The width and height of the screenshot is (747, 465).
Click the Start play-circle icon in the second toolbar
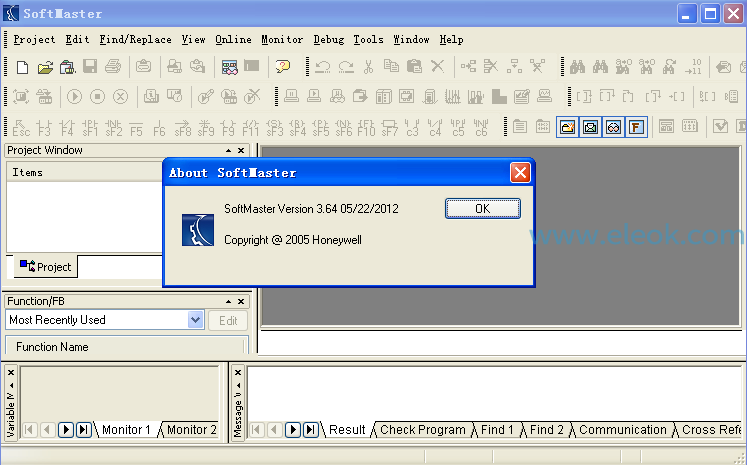click(74, 97)
